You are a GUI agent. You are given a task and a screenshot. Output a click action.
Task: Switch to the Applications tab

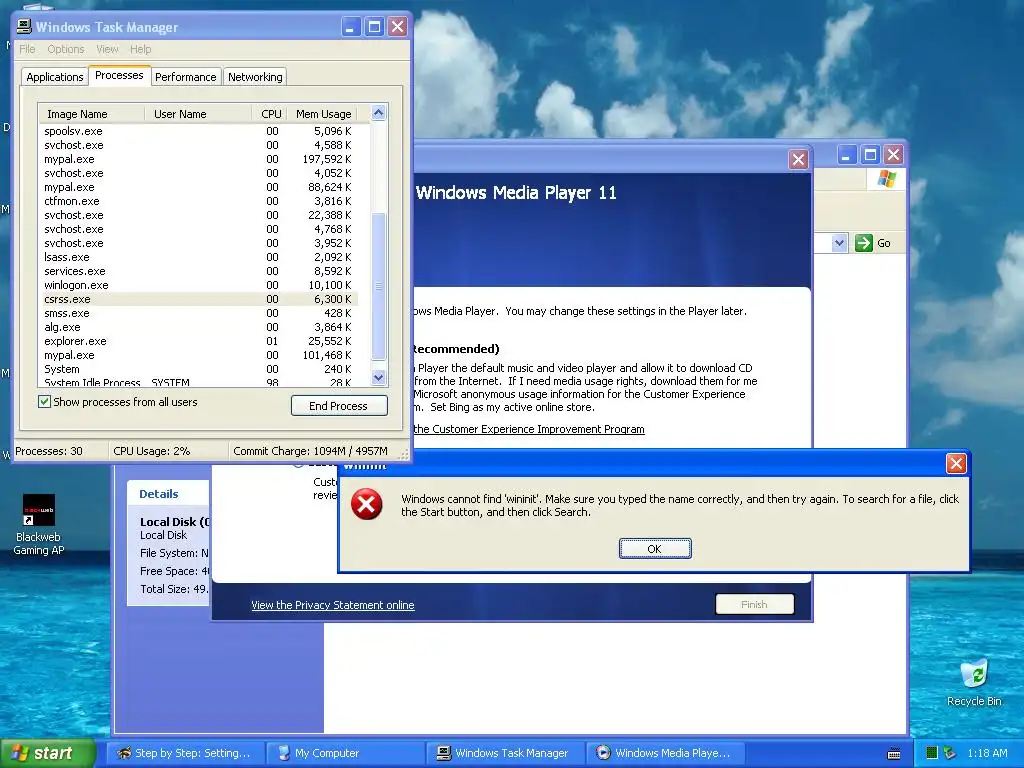tap(54, 77)
